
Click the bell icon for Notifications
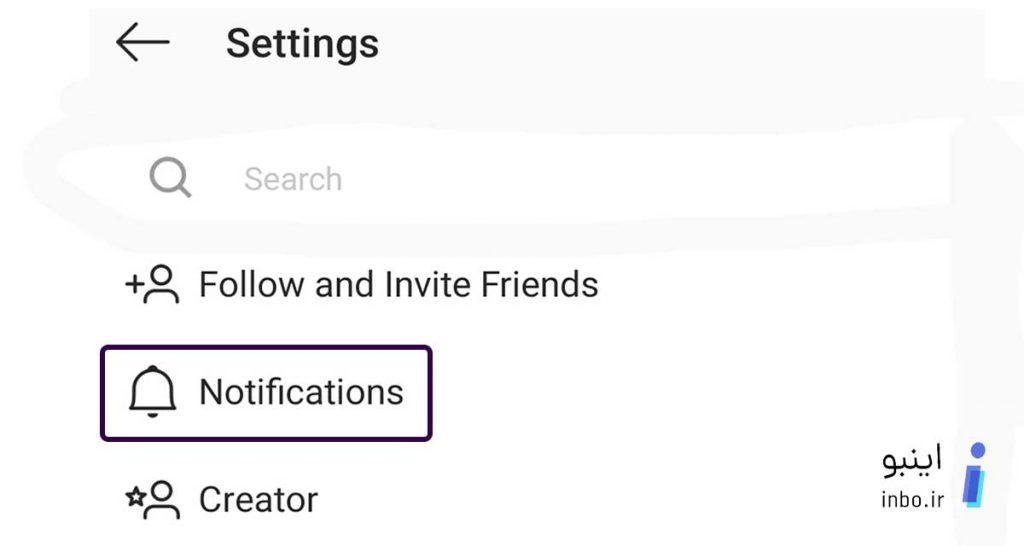pyautogui.click(x=152, y=392)
